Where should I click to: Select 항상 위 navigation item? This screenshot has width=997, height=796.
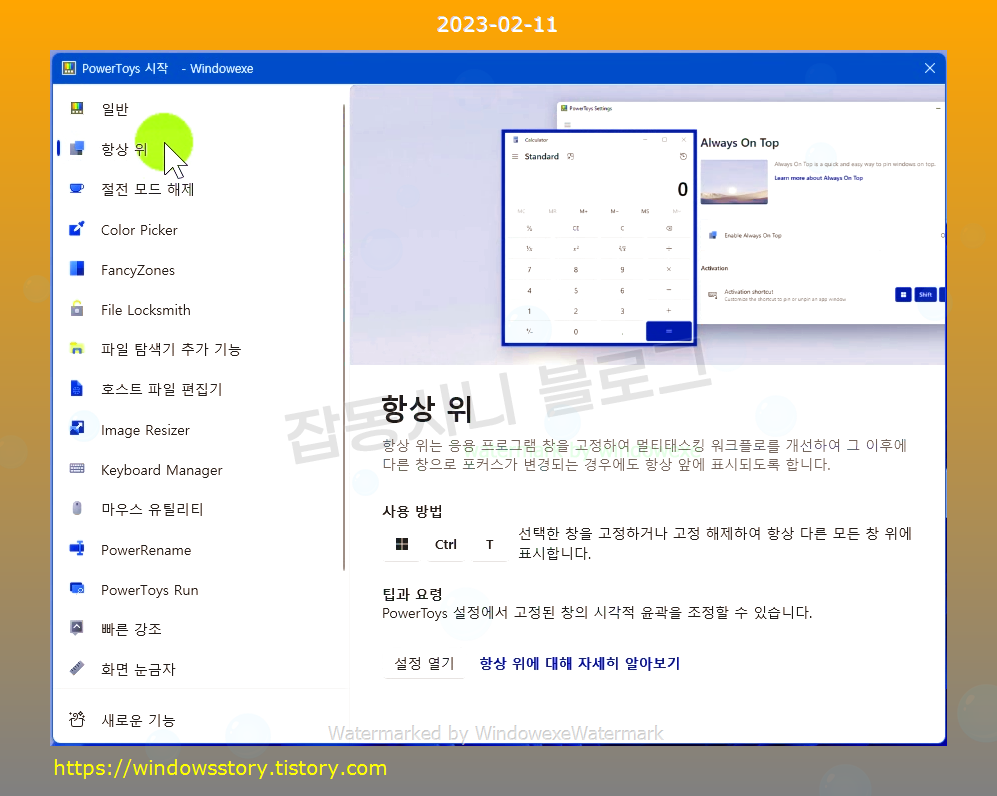(200, 149)
